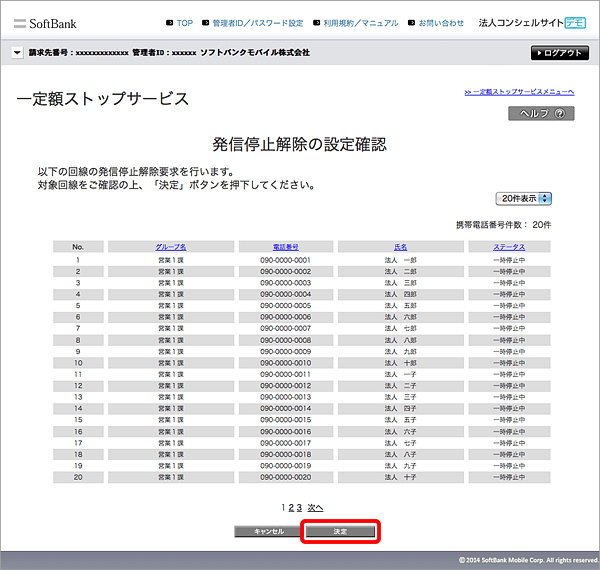Screen dimensions: 600x570
Task: Click the デモ badge icon
Action: pyautogui.click(x=576, y=23)
